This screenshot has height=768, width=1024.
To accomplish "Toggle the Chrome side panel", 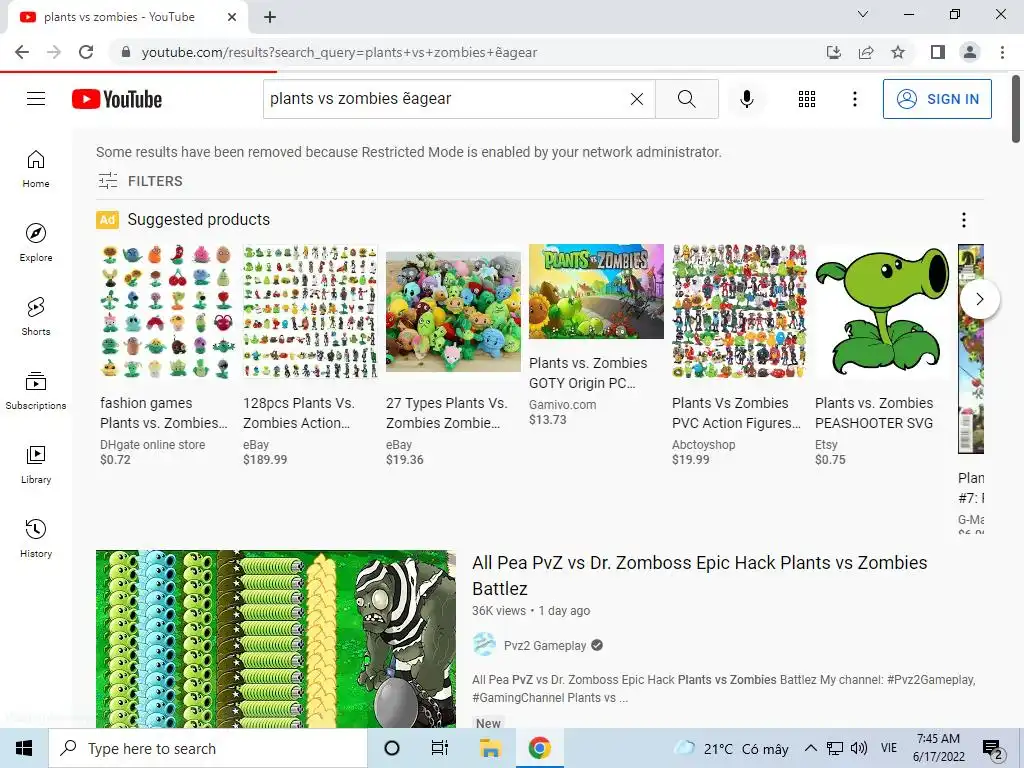I will click(x=938, y=52).
